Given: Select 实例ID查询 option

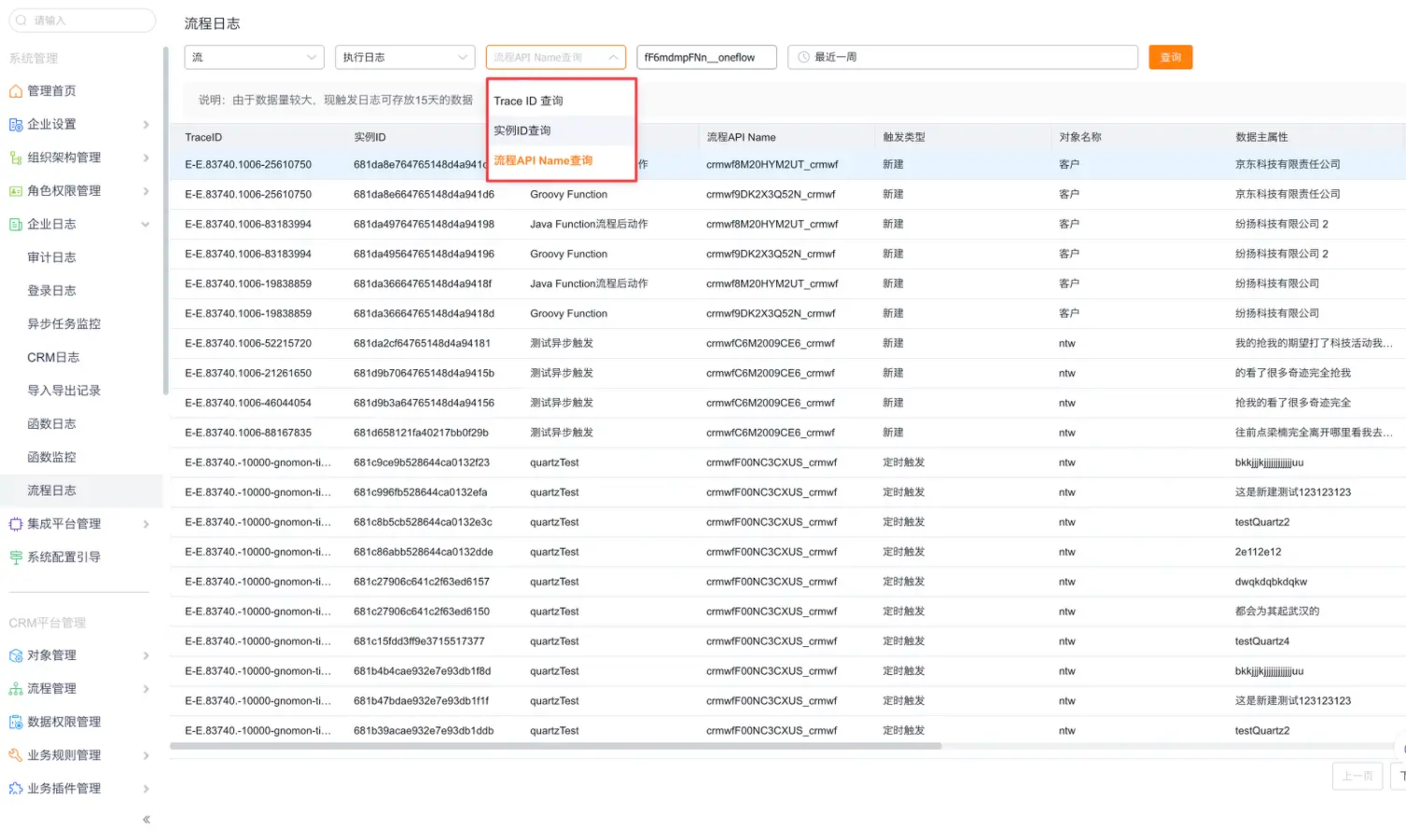Looking at the screenshot, I should click(522, 131).
